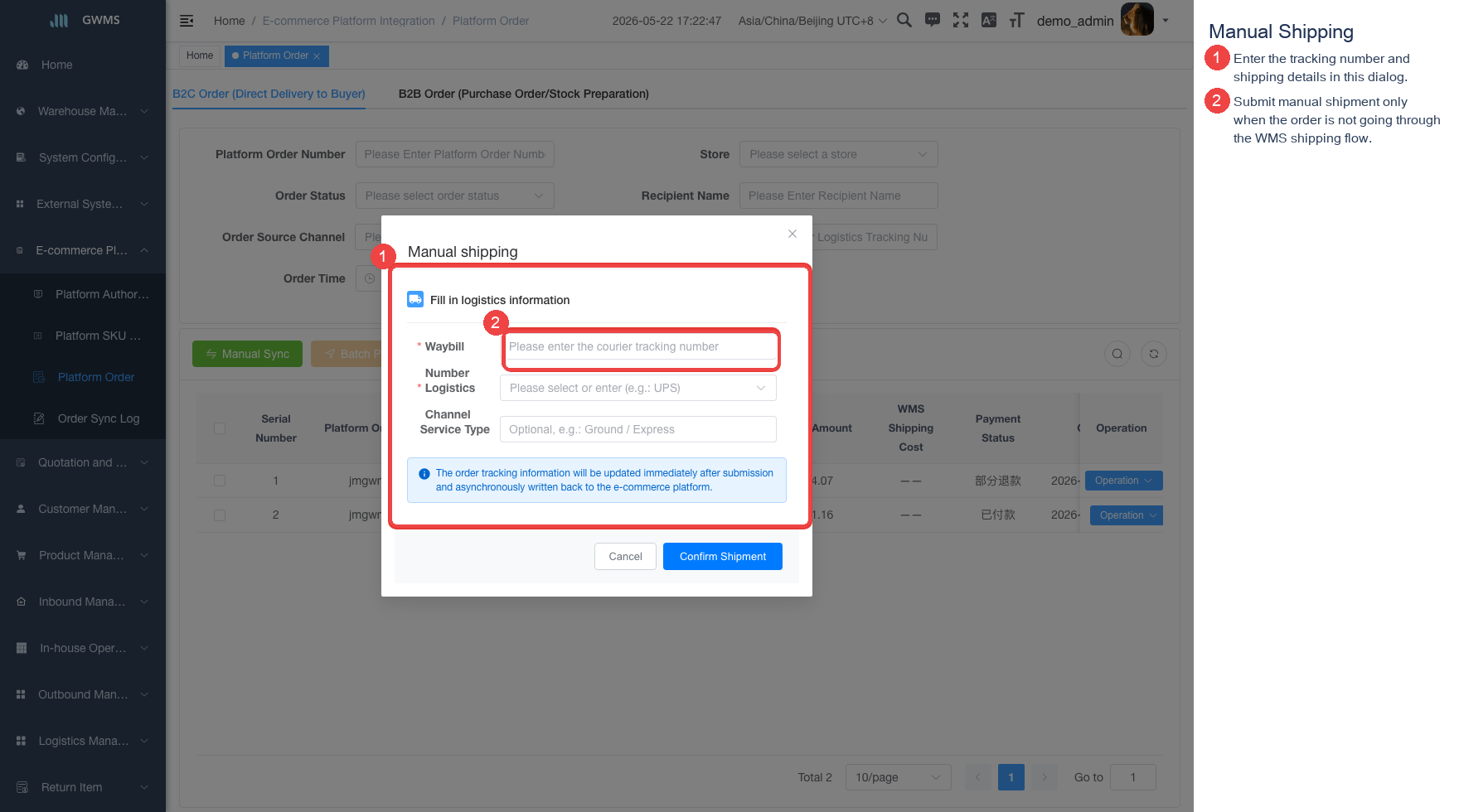The width and height of the screenshot is (1459, 812).
Task: Open the user menu caret next to avatar
Action: pyautogui.click(x=1166, y=20)
